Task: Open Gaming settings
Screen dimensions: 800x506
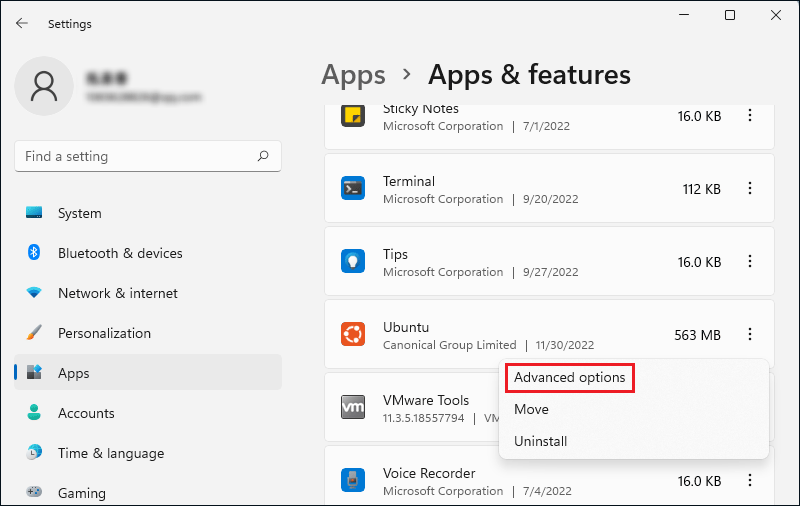Action: (x=148, y=493)
